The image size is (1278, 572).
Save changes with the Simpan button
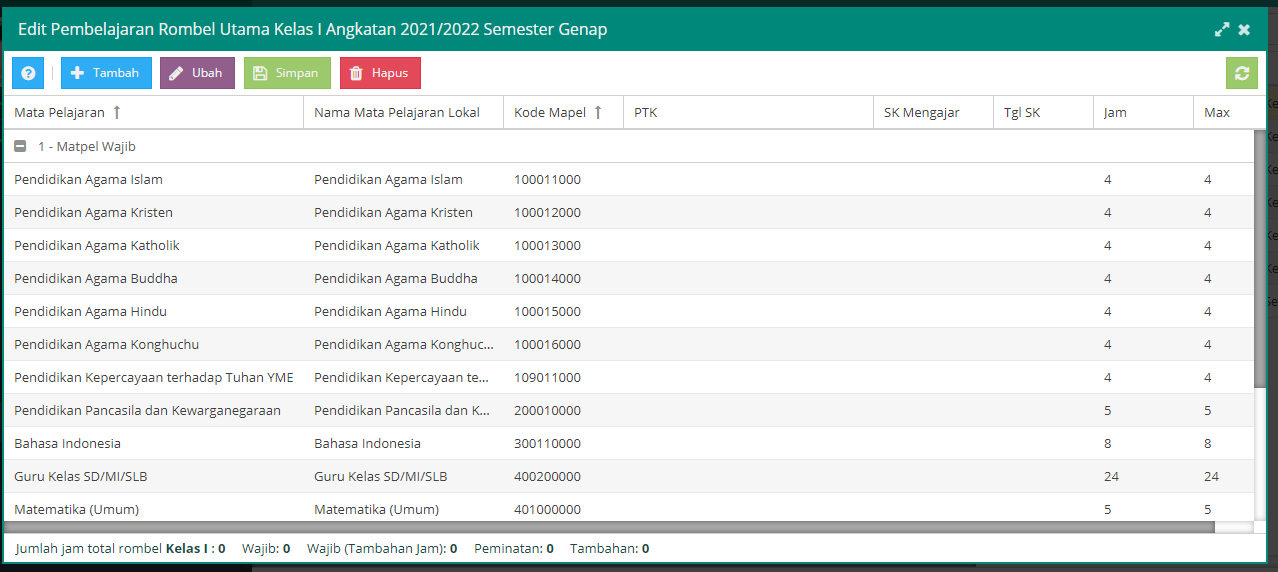[x=287, y=73]
